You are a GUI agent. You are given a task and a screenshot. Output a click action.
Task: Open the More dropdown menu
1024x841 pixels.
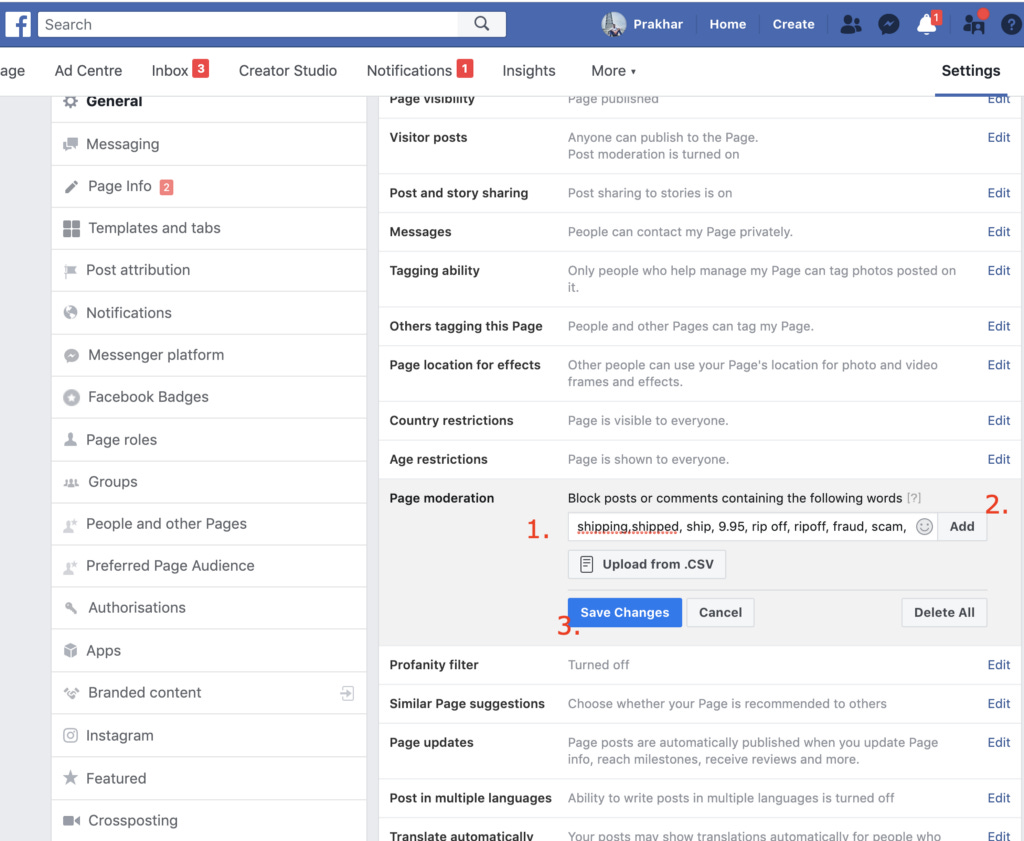613,71
